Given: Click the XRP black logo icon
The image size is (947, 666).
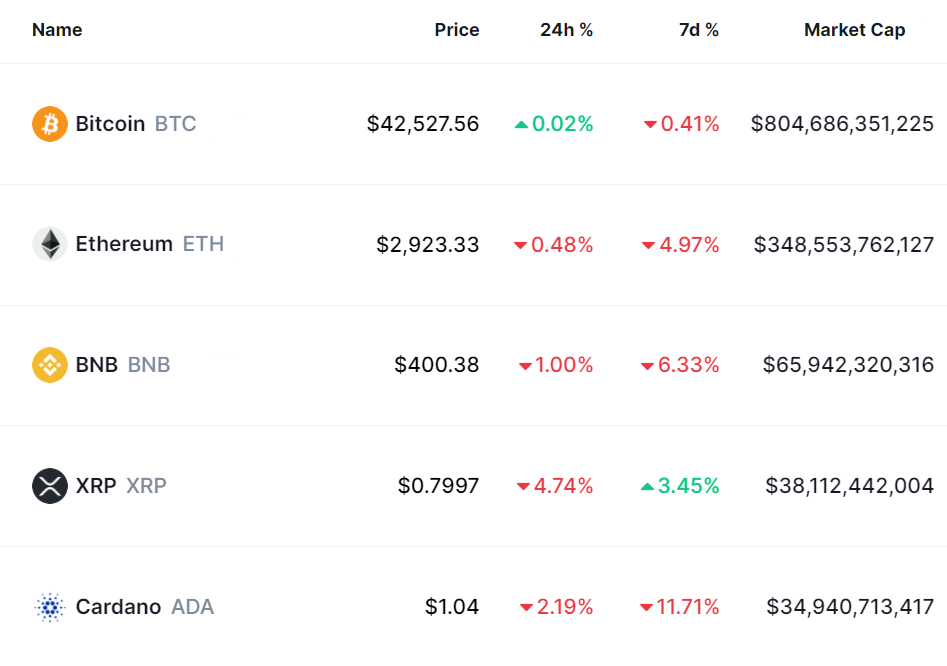Looking at the screenshot, I should pos(50,486).
